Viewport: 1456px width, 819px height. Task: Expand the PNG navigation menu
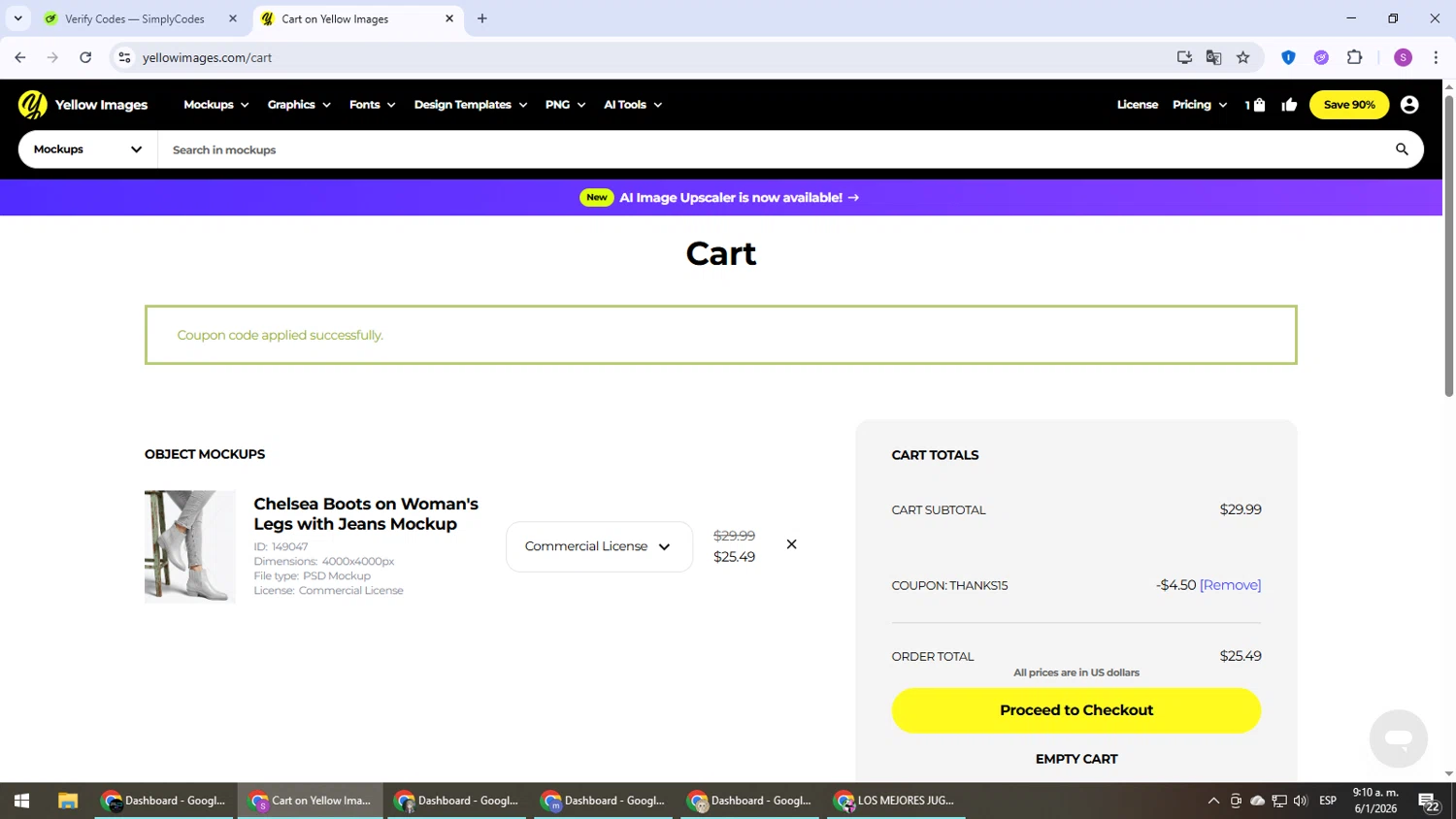[565, 105]
